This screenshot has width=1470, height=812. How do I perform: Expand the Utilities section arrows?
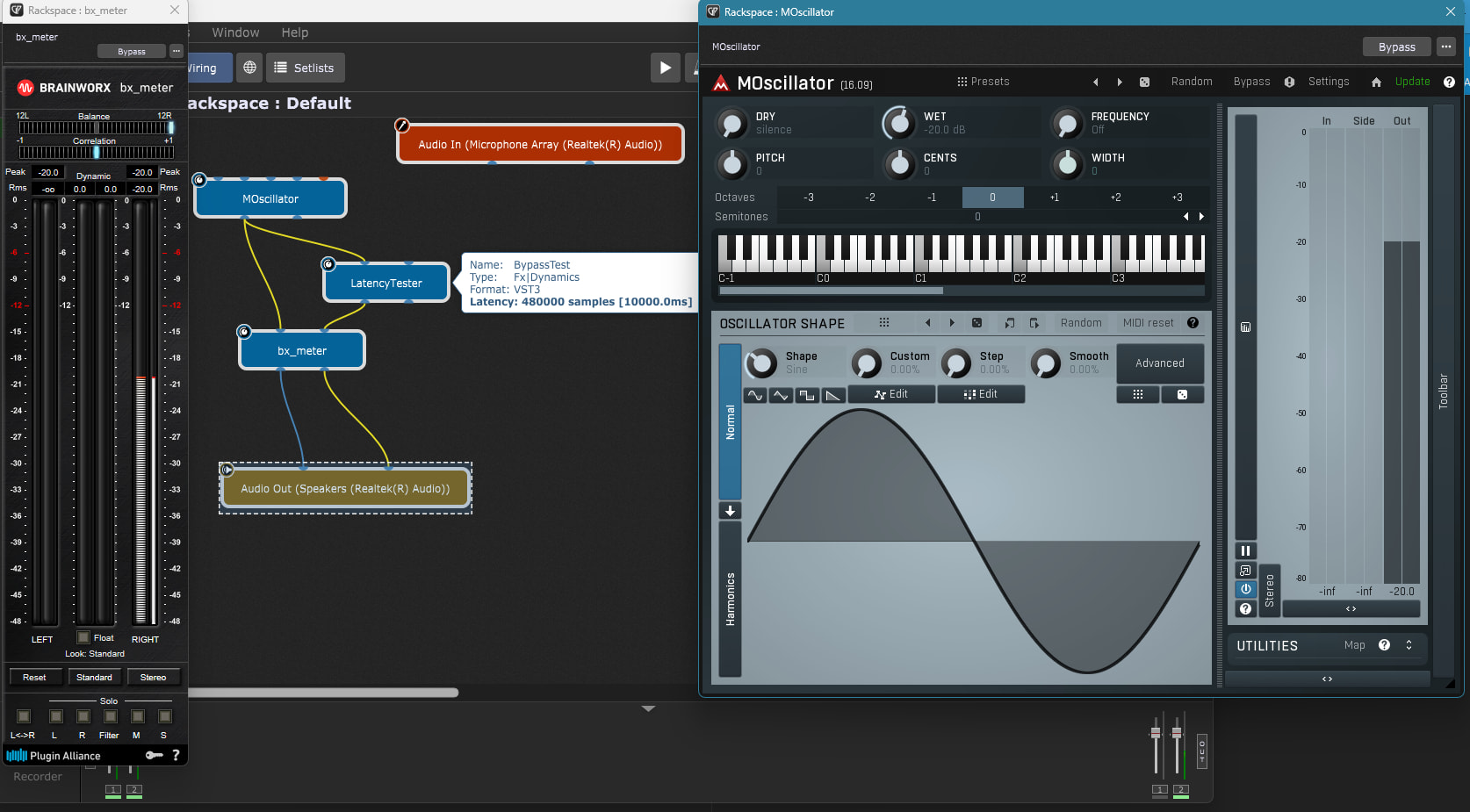[x=1409, y=645]
